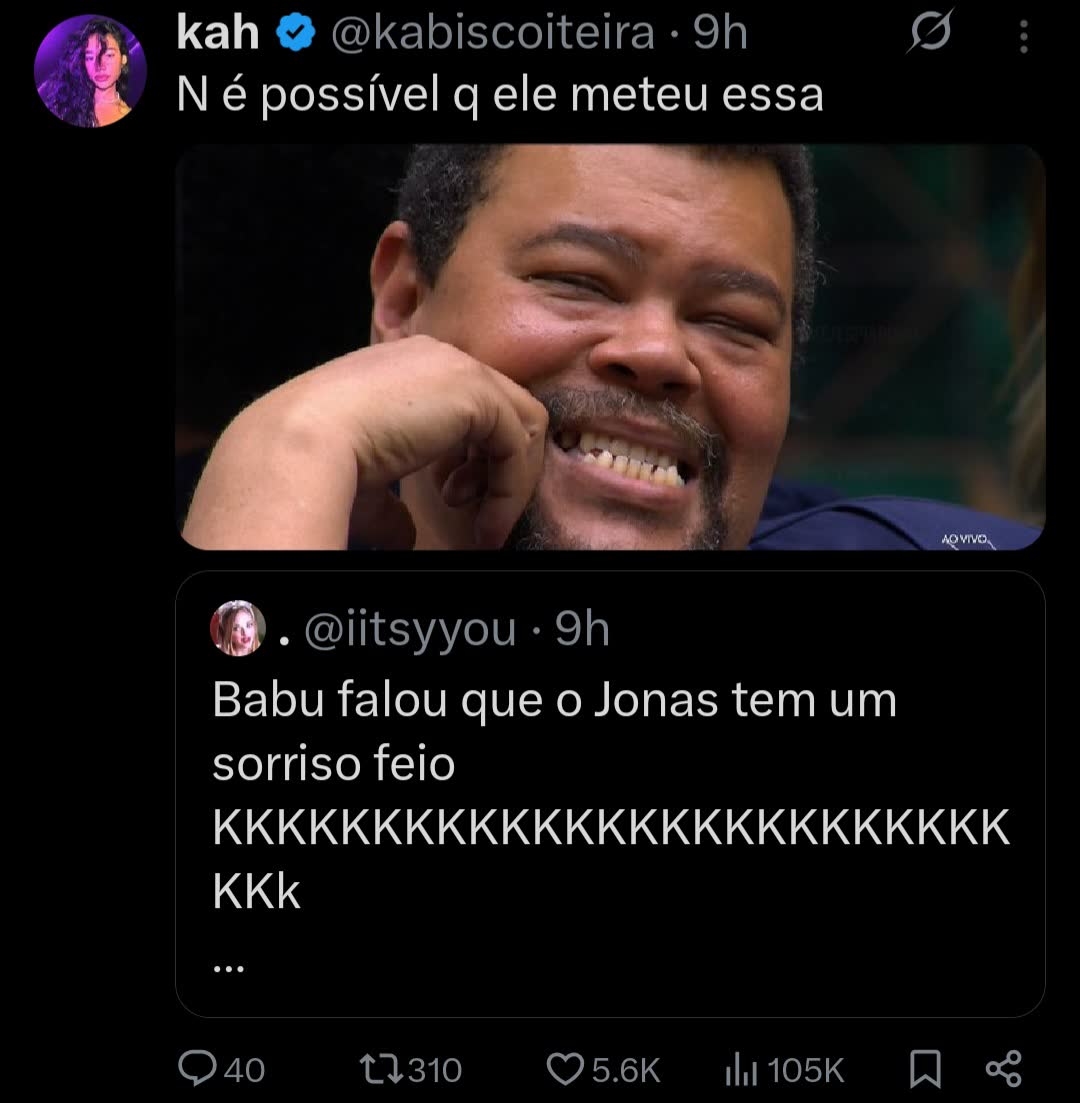Expand the quoted tweet's truncated ellipsis
This screenshot has height=1103, width=1080.
pyautogui.click(x=229, y=969)
